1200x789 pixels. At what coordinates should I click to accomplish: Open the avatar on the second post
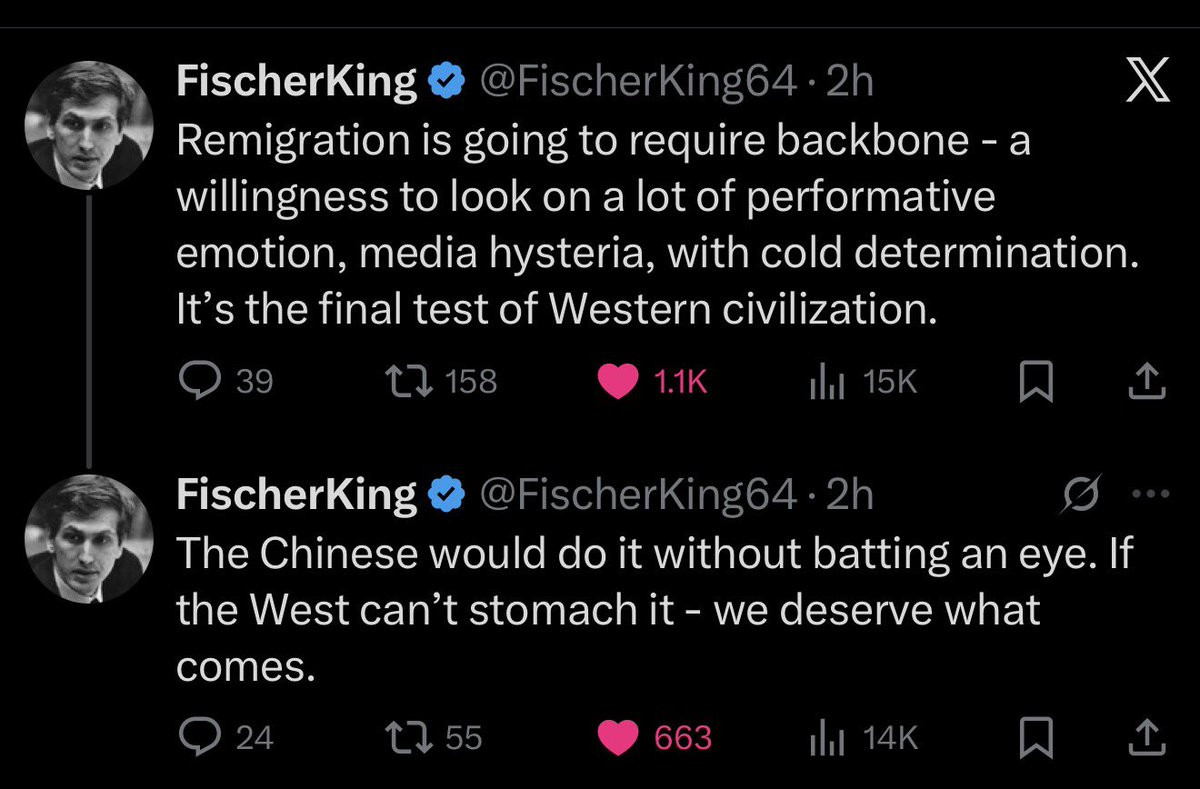pyautogui.click(x=87, y=537)
